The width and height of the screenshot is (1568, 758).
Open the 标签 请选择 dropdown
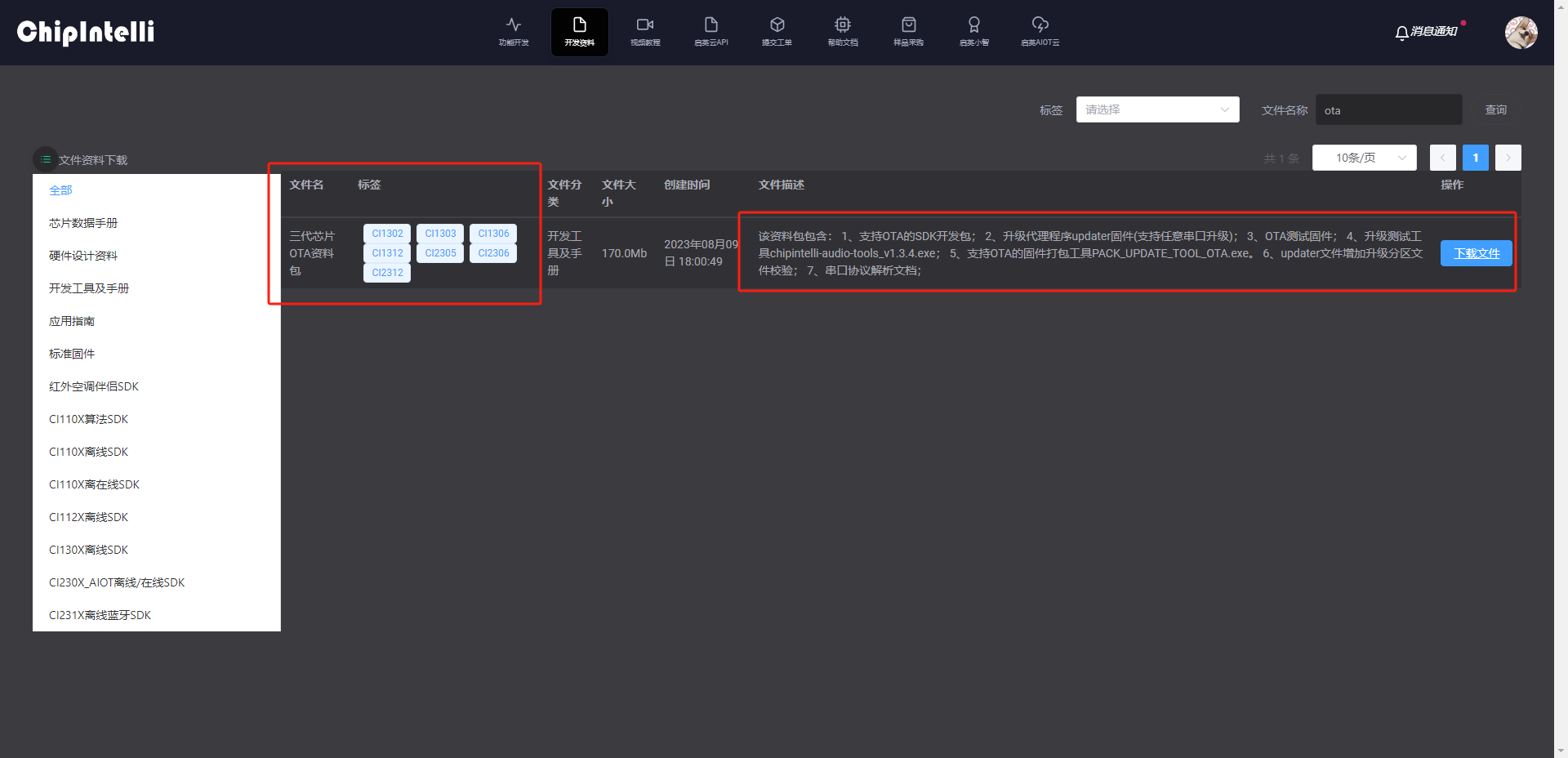coord(1156,109)
